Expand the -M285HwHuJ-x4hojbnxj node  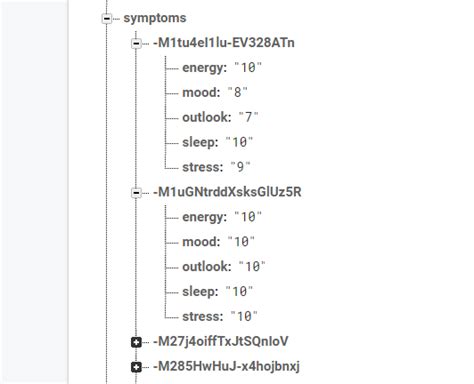(x=136, y=367)
